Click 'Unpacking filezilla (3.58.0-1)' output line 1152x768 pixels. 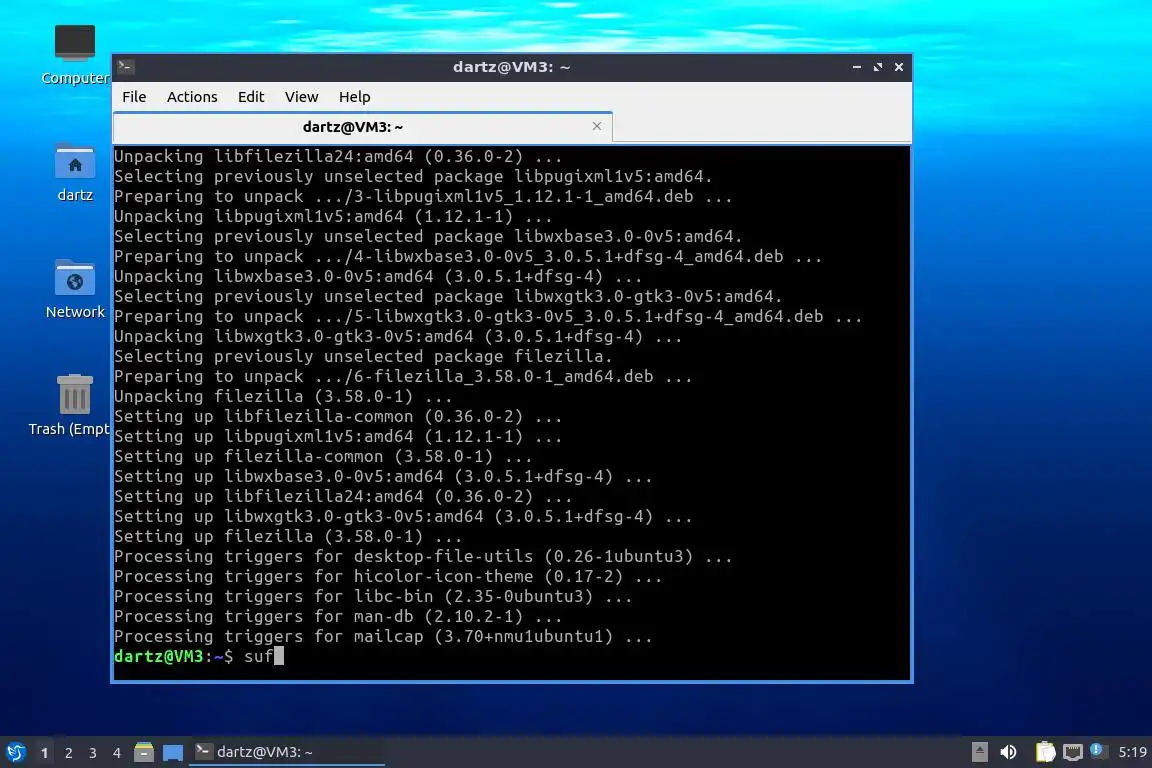click(283, 397)
